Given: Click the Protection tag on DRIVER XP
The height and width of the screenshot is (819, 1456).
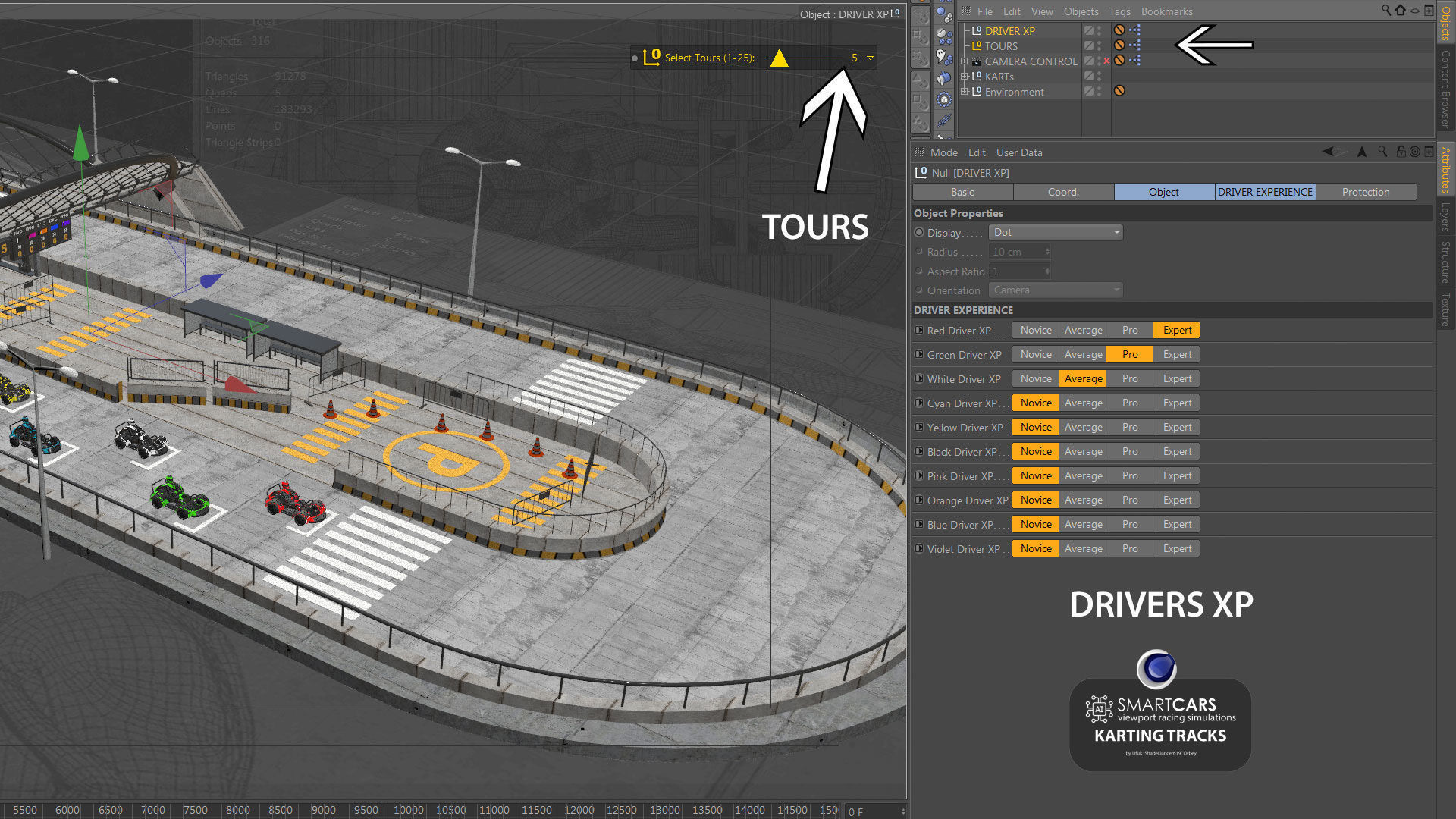Looking at the screenshot, I should tap(1119, 30).
